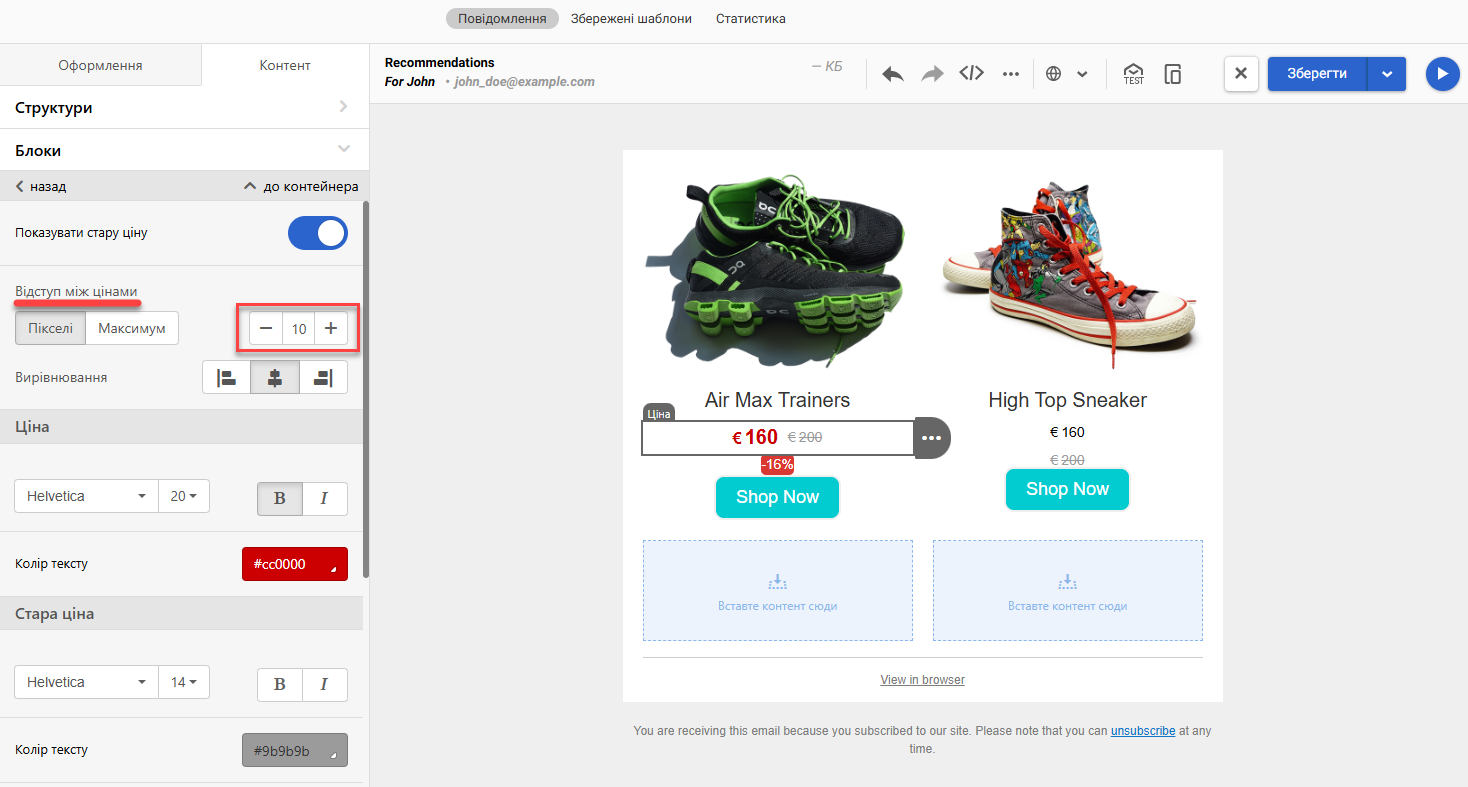The width and height of the screenshot is (1468, 787).
Task: Open Стара ціна font size 14 dropdown
Action: [184, 682]
